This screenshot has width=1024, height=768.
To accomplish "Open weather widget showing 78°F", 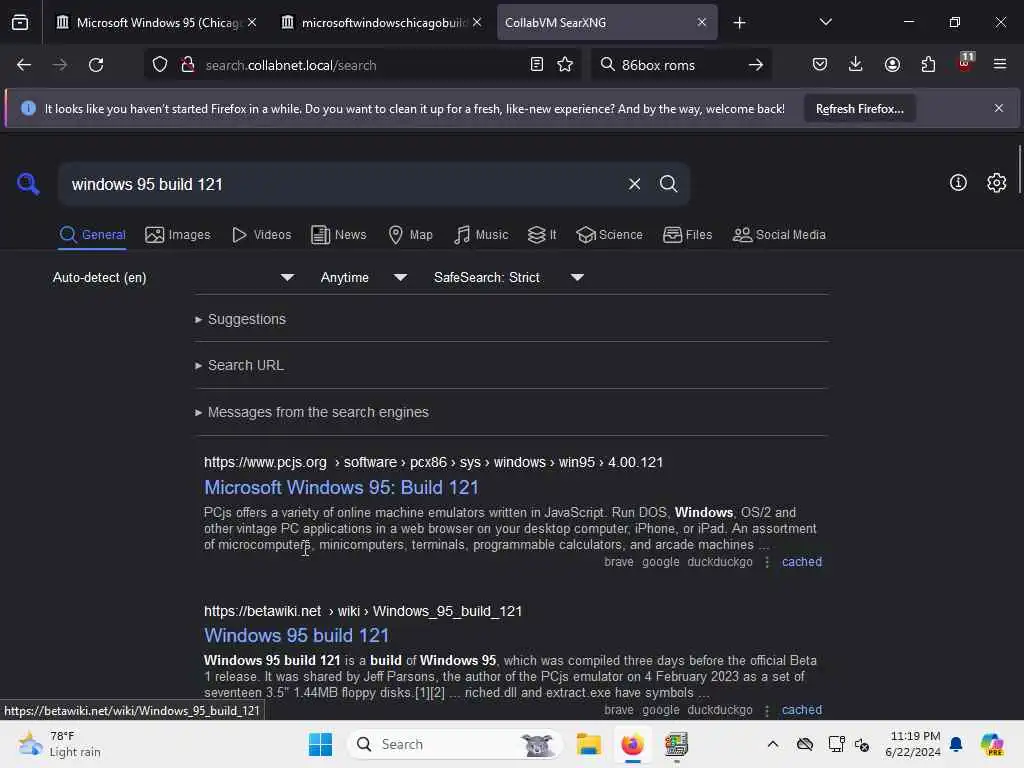I will click(x=59, y=744).
